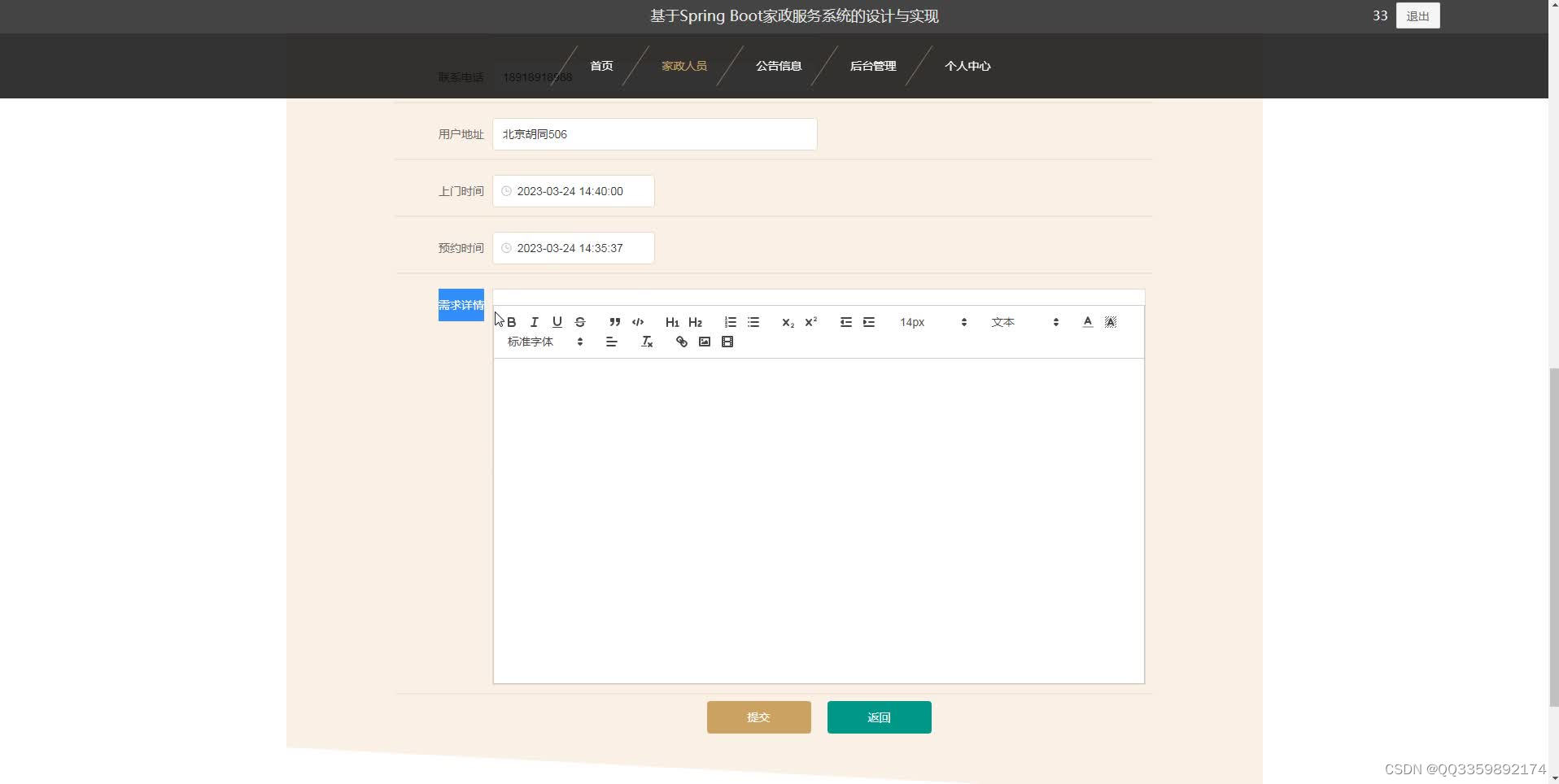Toggle bold formatting in the editor
This screenshot has width=1559, height=784.
tap(512, 322)
